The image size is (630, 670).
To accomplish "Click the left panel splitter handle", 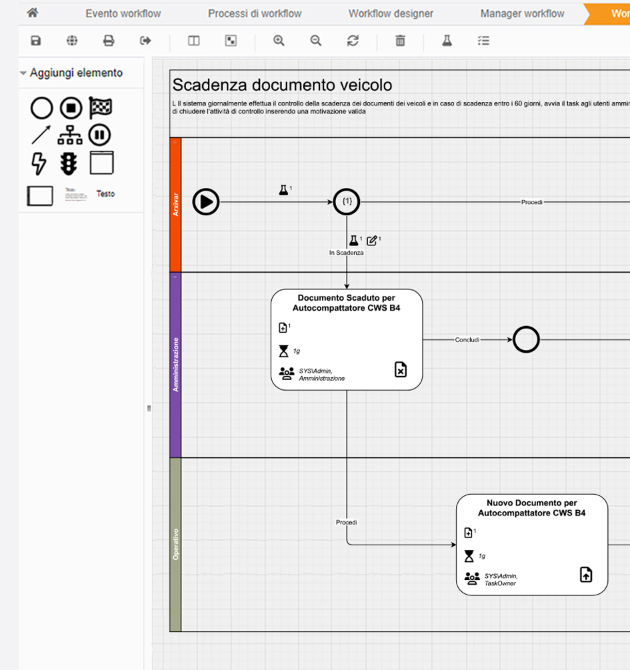I will pos(149,408).
